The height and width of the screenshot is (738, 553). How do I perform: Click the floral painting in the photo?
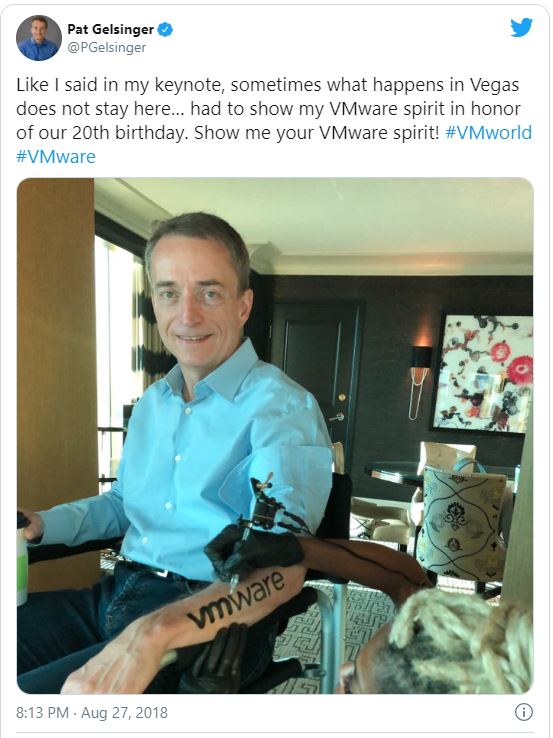click(x=483, y=373)
